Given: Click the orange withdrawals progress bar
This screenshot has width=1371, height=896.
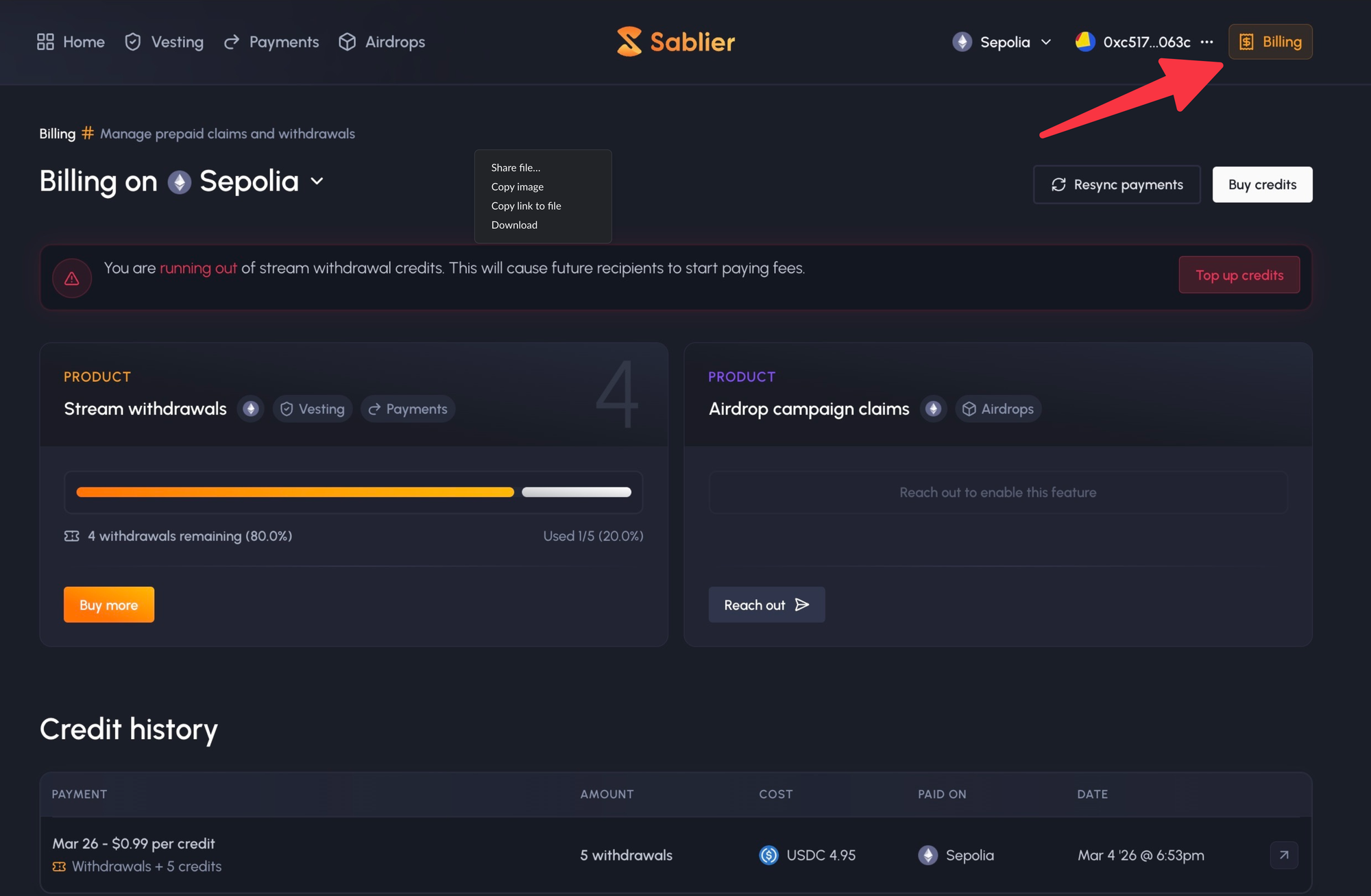Looking at the screenshot, I should pyautogui.click(x=295, y=492).
